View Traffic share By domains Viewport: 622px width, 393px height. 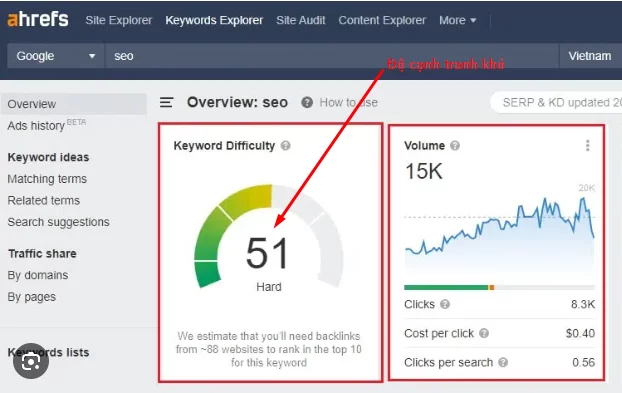[38, 275]
